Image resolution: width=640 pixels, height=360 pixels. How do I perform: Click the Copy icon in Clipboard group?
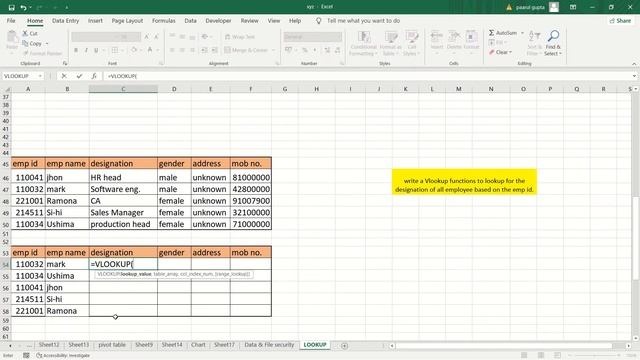(x=25, y=43)
